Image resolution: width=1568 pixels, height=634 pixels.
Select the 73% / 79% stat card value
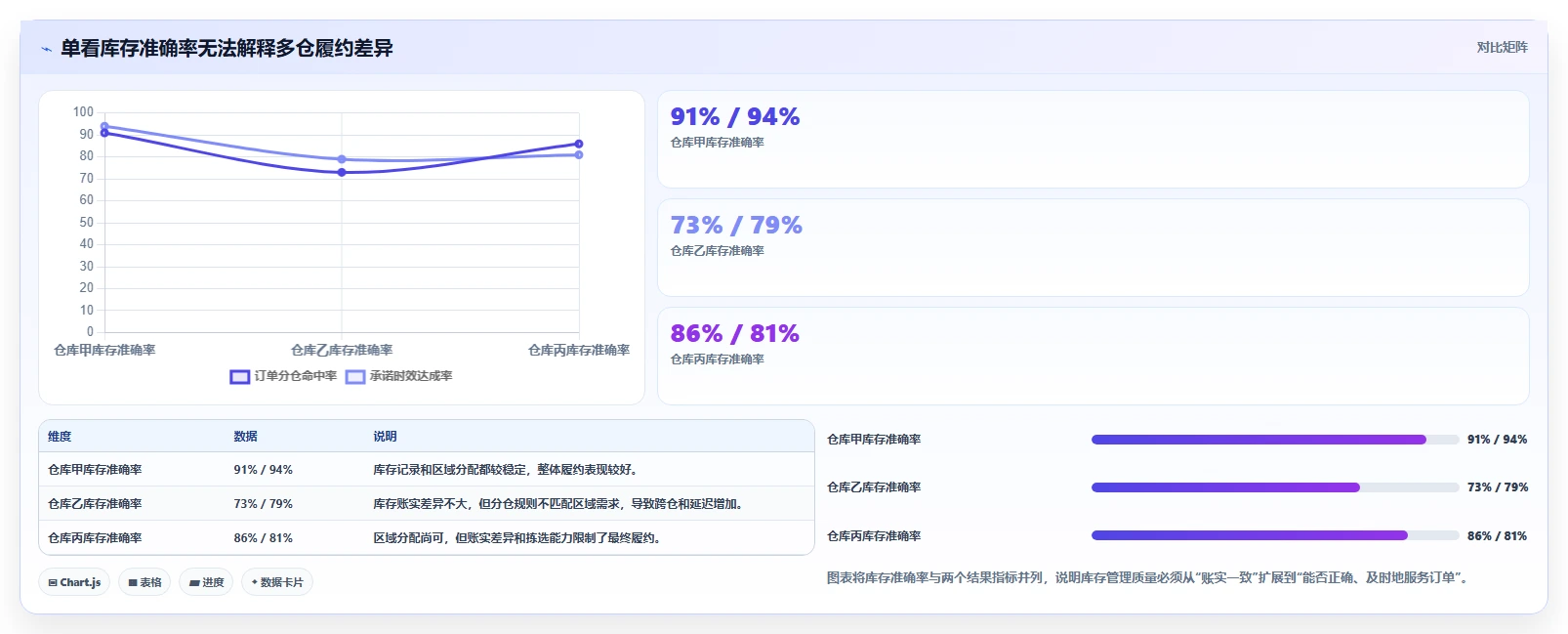736,226
